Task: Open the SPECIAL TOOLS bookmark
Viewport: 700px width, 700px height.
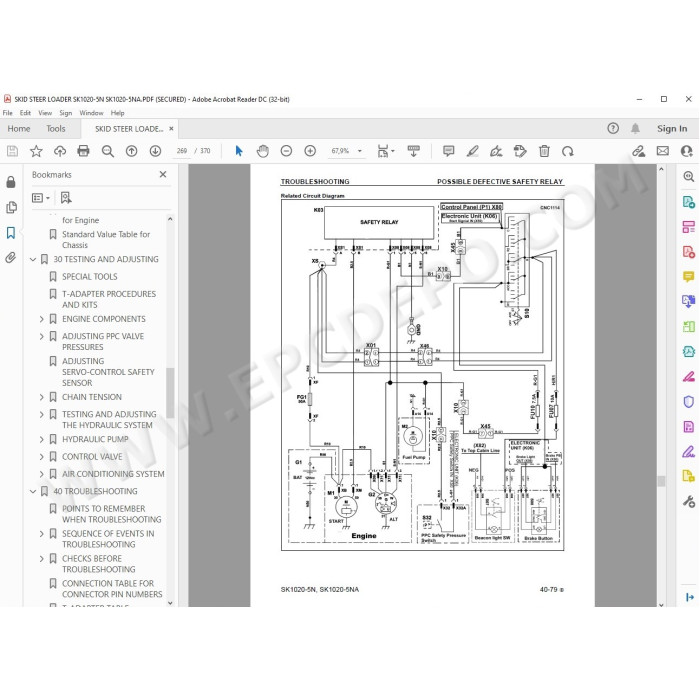Action: [90, 277]
